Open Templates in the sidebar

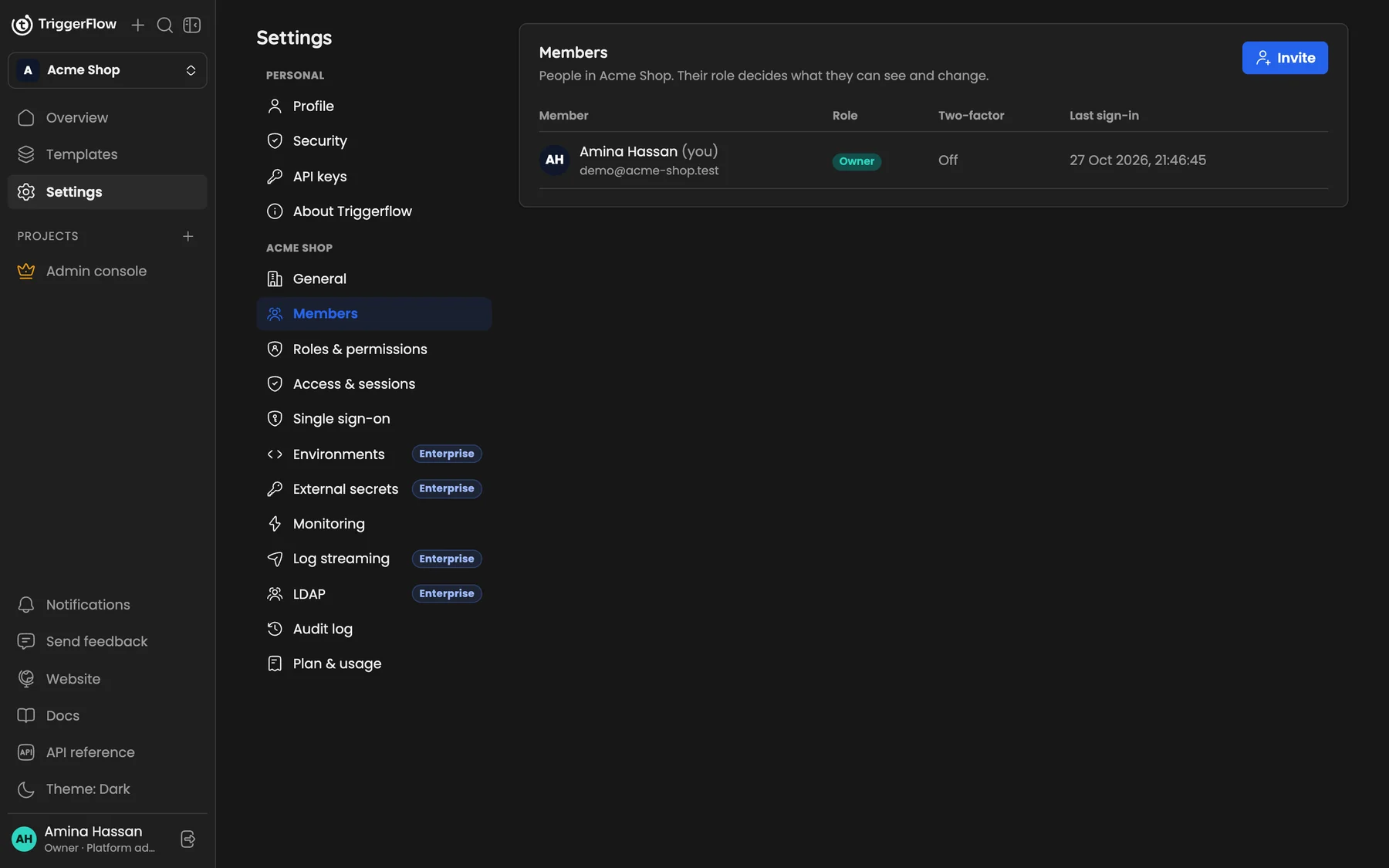pos(107,154)
